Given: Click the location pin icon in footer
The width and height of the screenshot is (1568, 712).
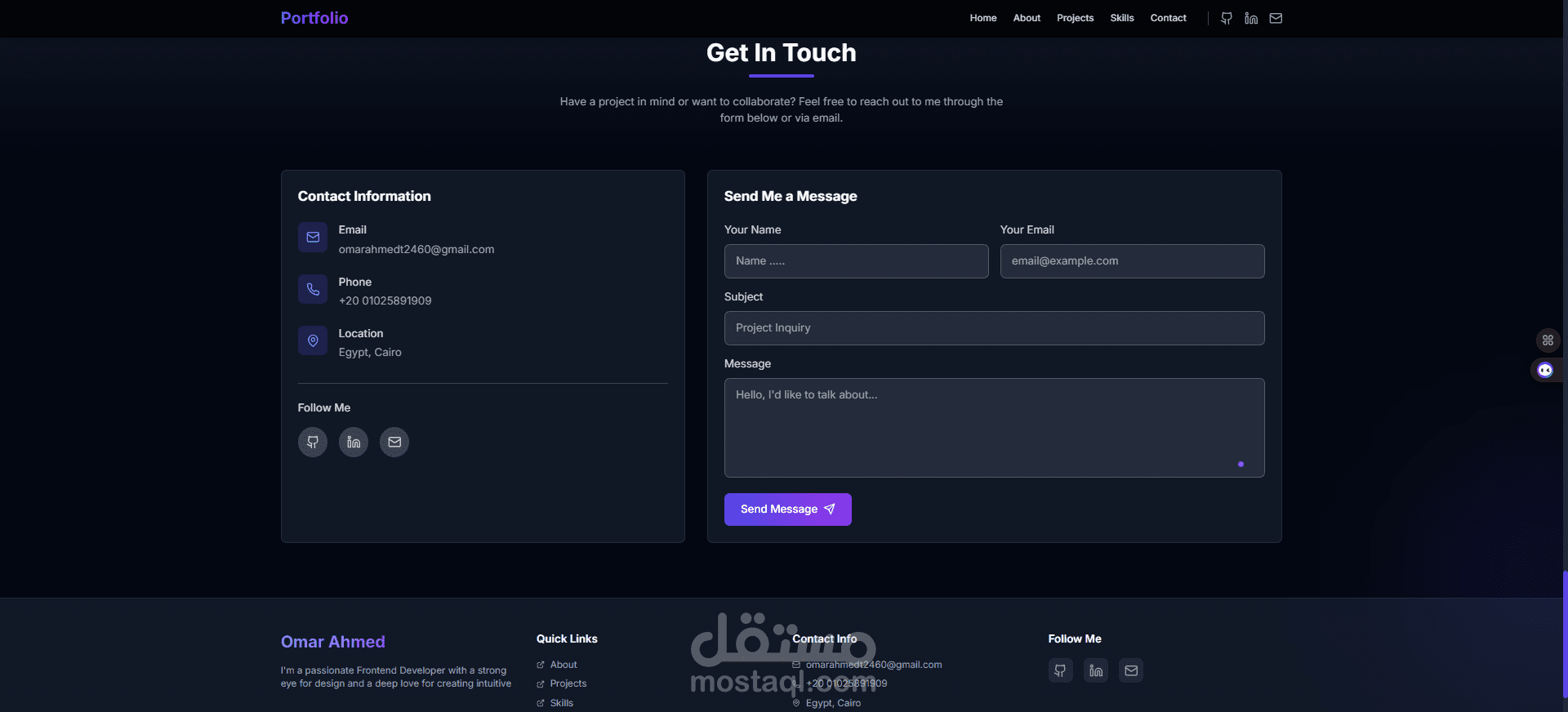Looking at the screenshot, I should coord(796,703).
